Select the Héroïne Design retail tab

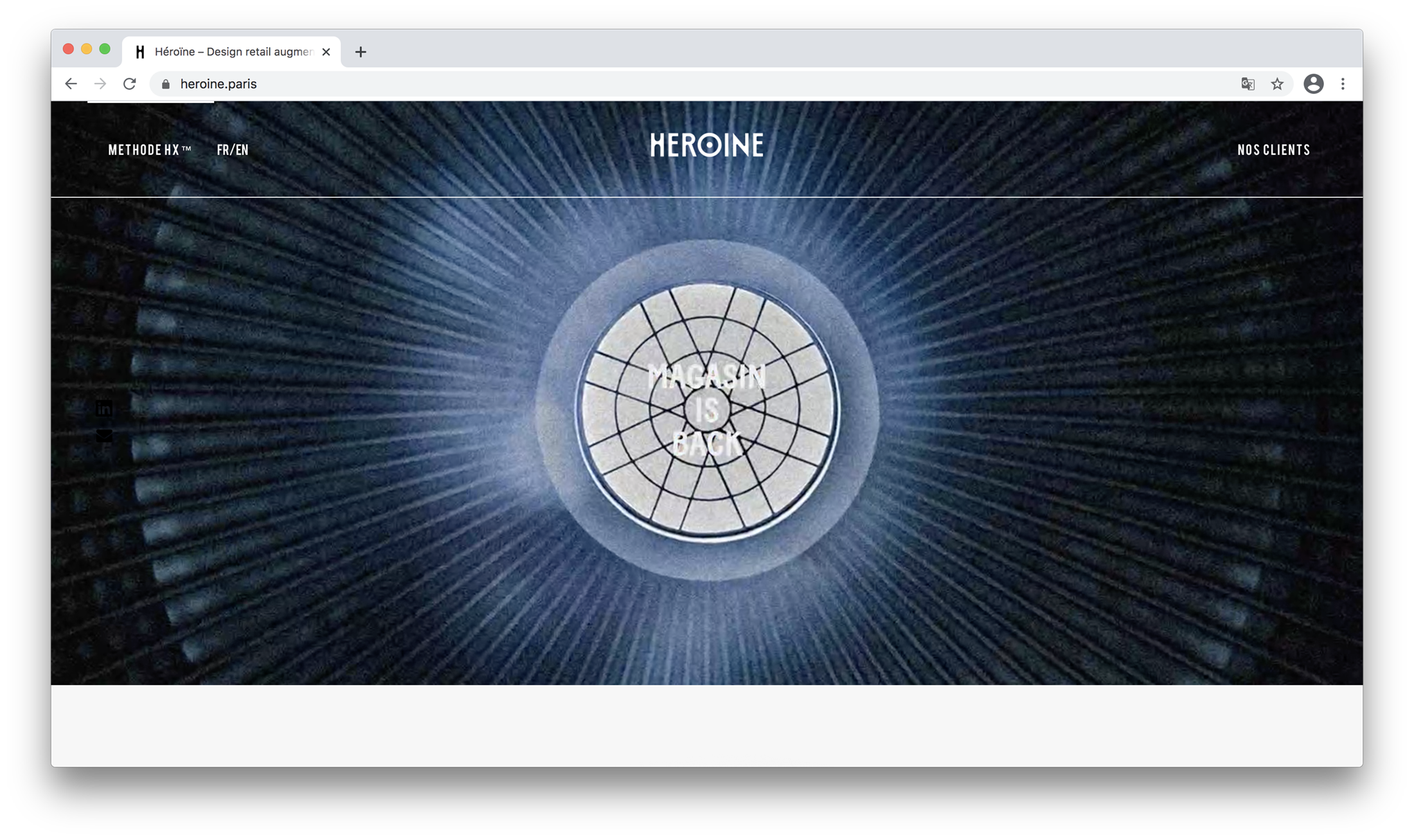231,51
